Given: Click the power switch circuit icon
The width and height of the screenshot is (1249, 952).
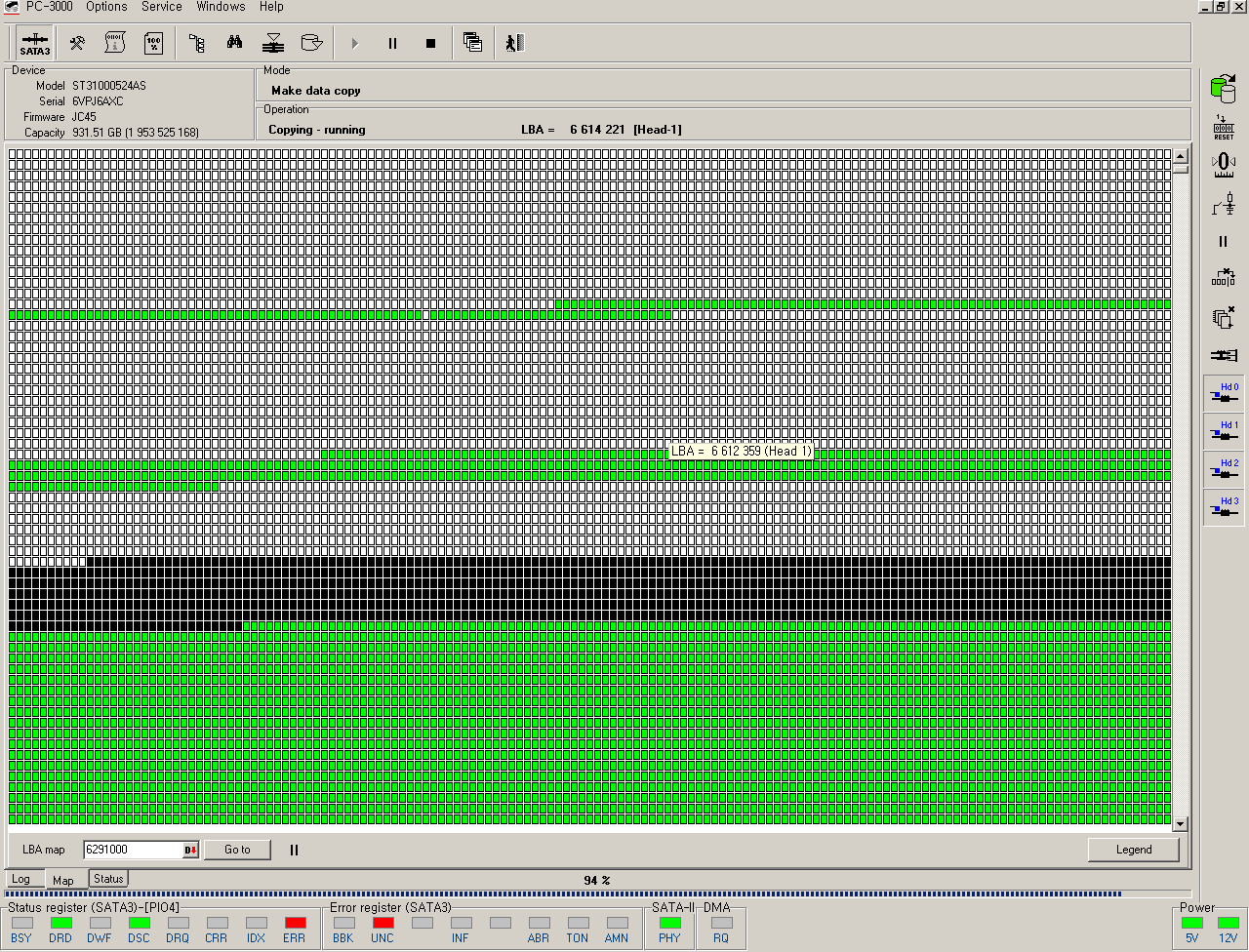Looking at the screenshot, I should 1224,204.
